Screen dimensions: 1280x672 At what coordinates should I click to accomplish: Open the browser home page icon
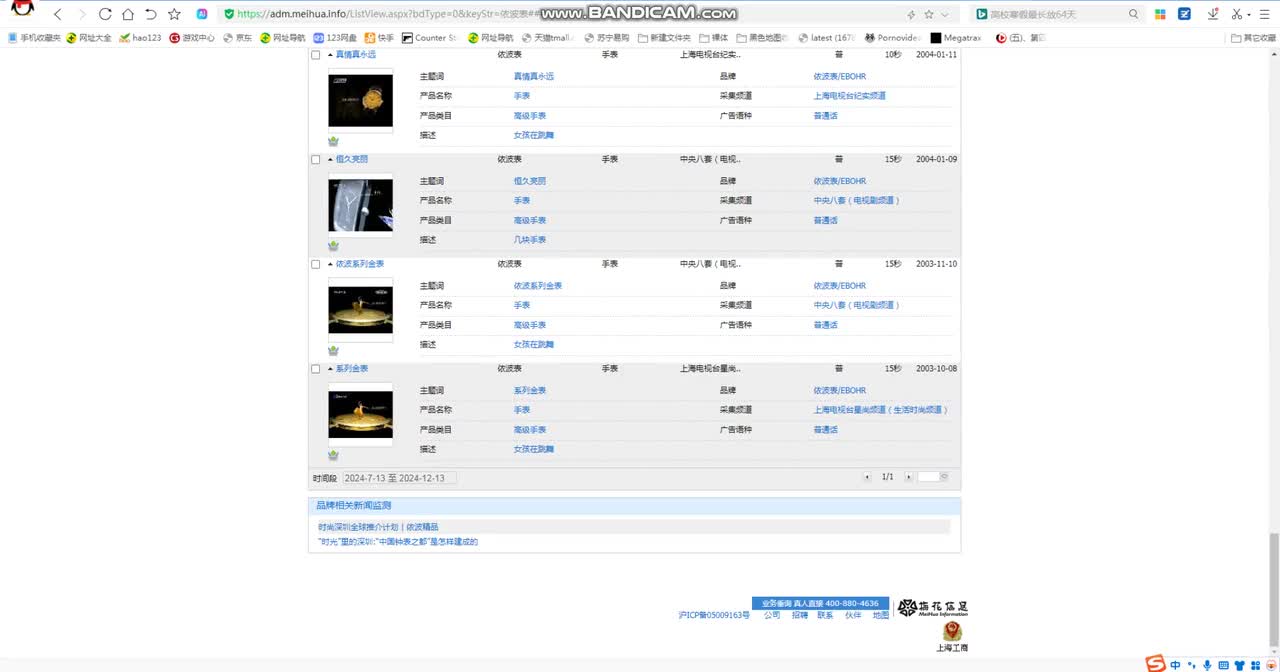coord(128,14)
